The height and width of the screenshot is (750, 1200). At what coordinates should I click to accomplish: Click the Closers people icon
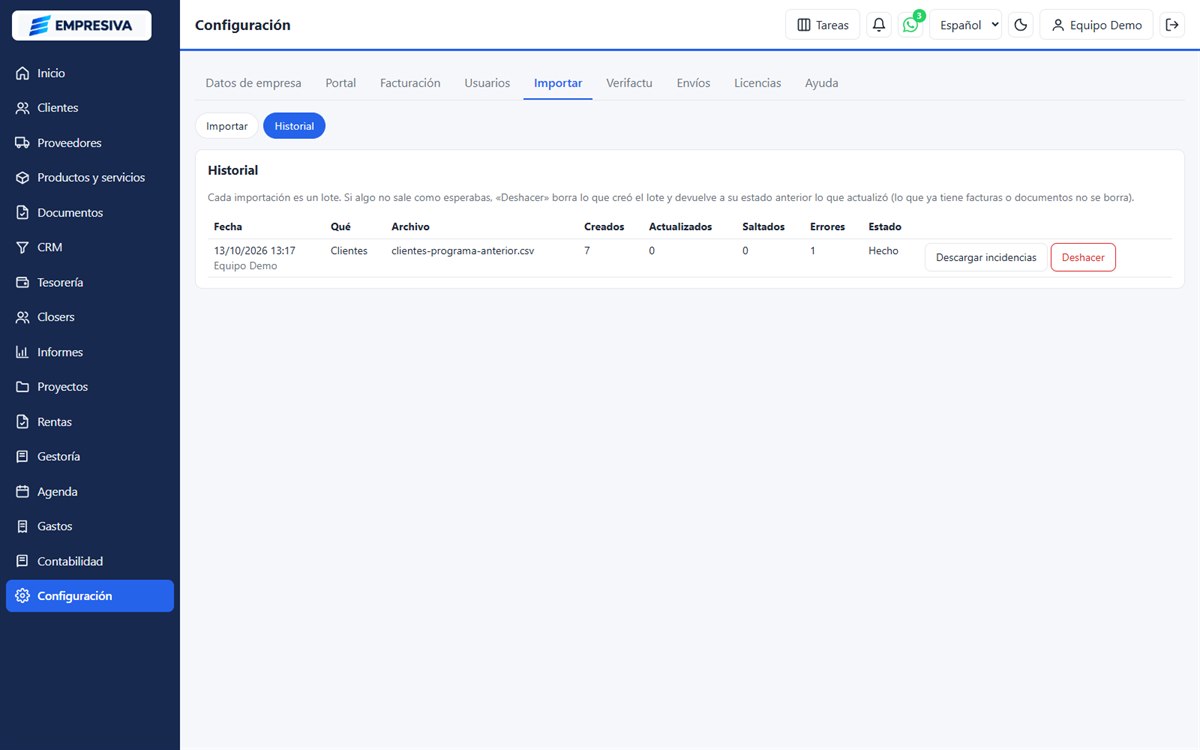23,317
